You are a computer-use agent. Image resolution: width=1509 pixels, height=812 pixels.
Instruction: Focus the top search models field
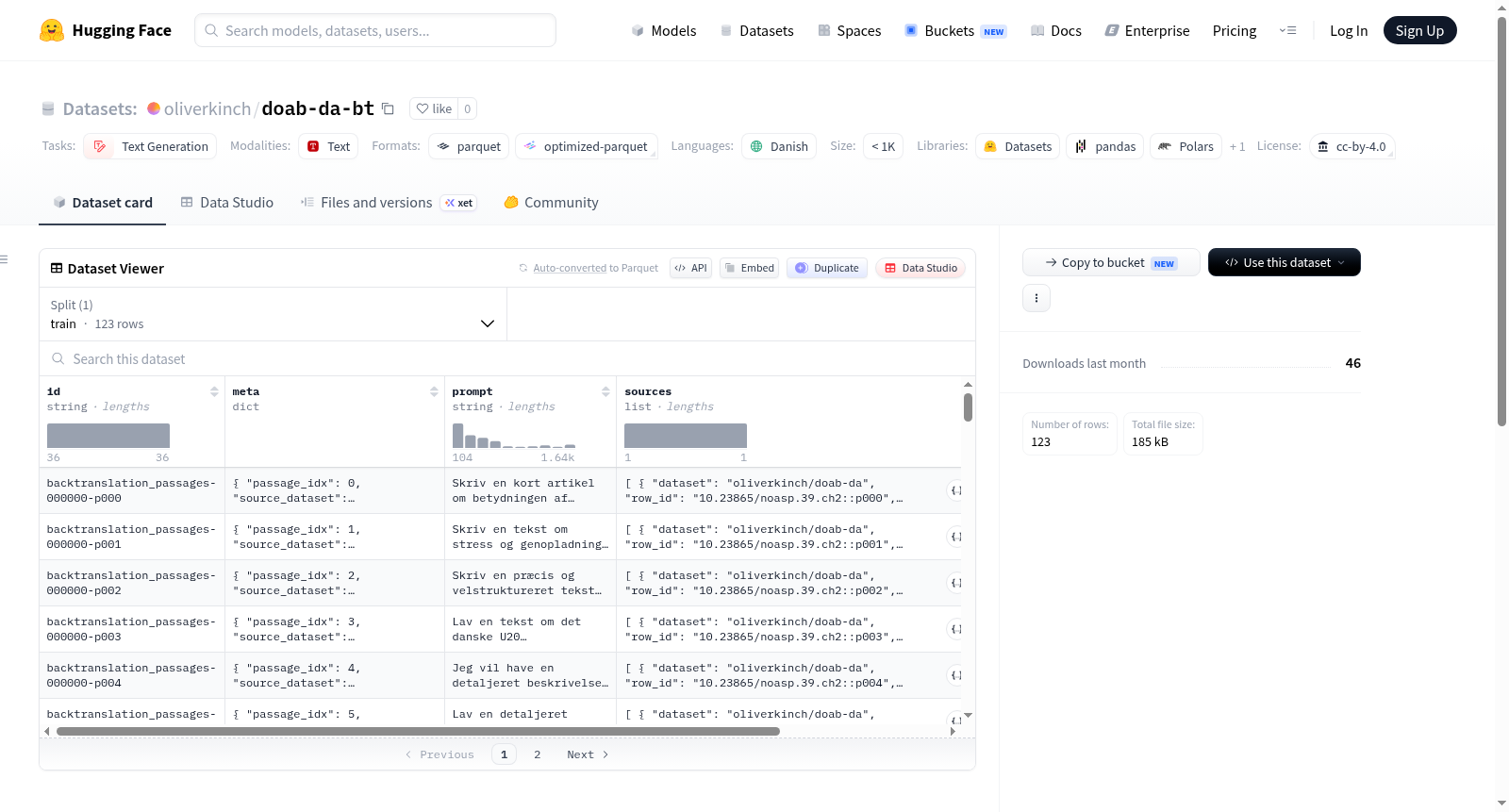(x=375, y=30)
